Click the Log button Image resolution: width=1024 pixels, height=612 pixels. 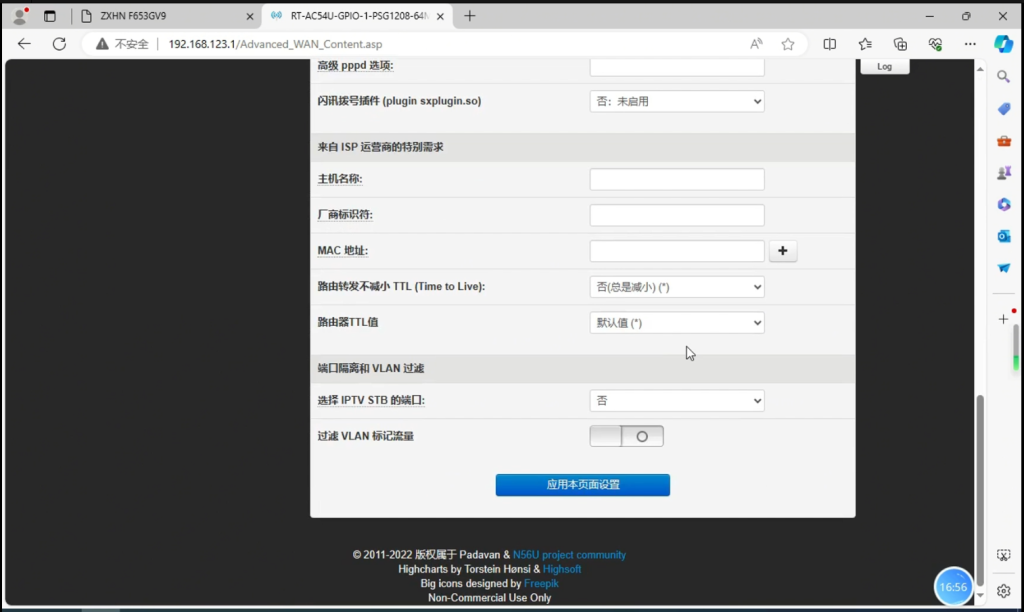point(884,66)
